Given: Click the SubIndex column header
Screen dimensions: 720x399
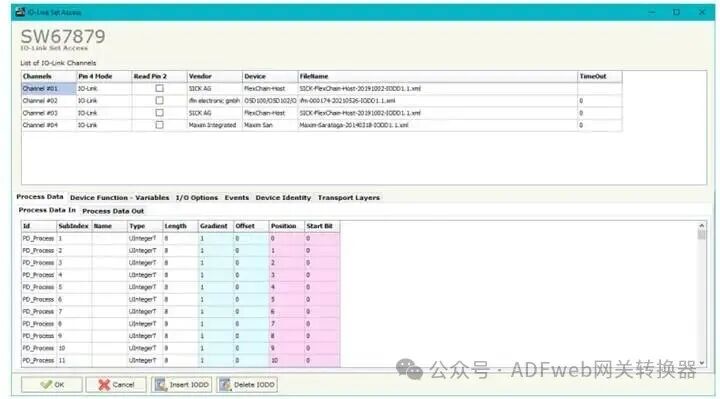Looking at the screenshot, I should click(74, 226).
